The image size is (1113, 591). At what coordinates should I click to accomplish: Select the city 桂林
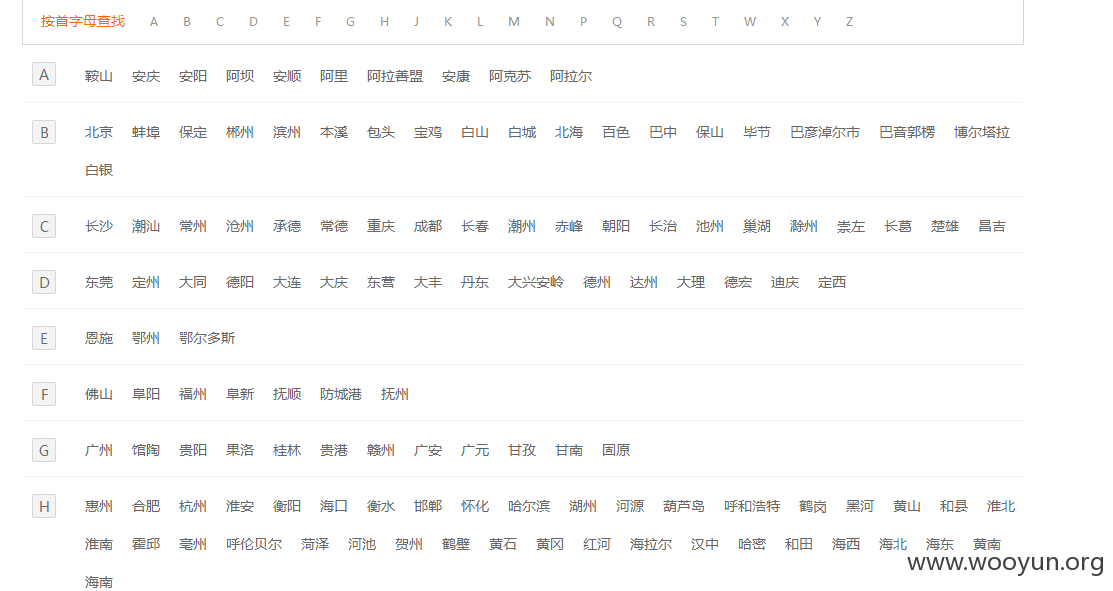point(287,451)
